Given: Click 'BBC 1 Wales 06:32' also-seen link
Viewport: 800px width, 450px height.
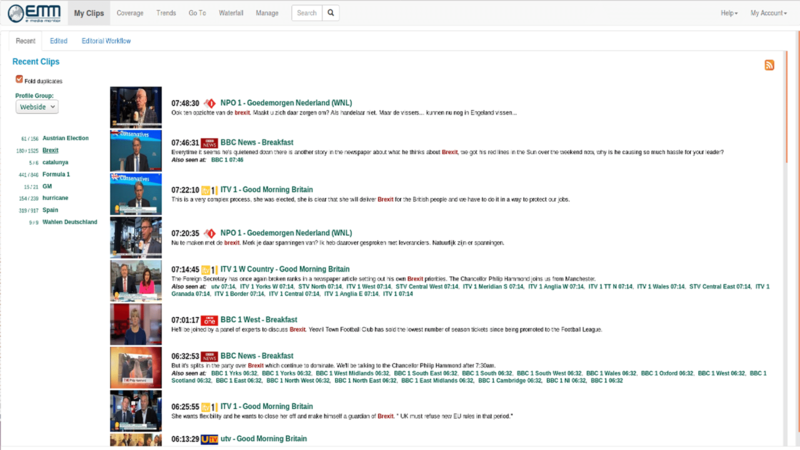Looking at the screenshot, I should 611,373.
